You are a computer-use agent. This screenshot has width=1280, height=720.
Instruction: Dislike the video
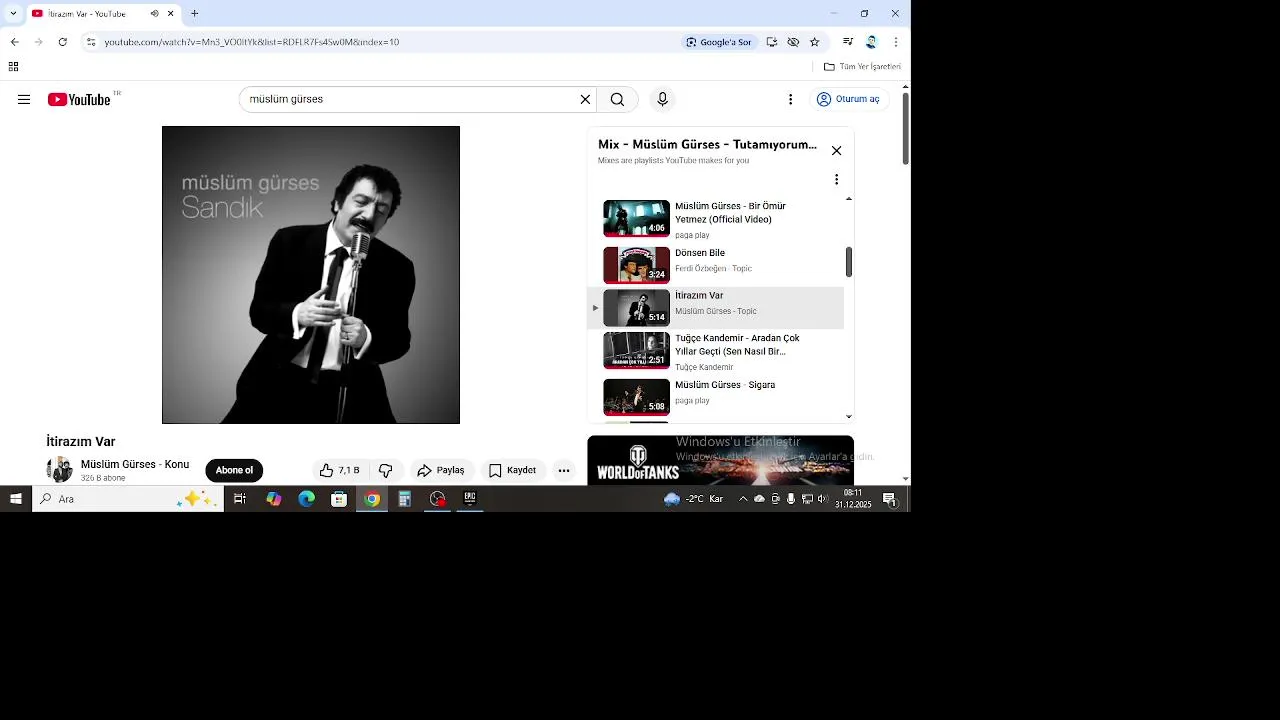point(386,470)
